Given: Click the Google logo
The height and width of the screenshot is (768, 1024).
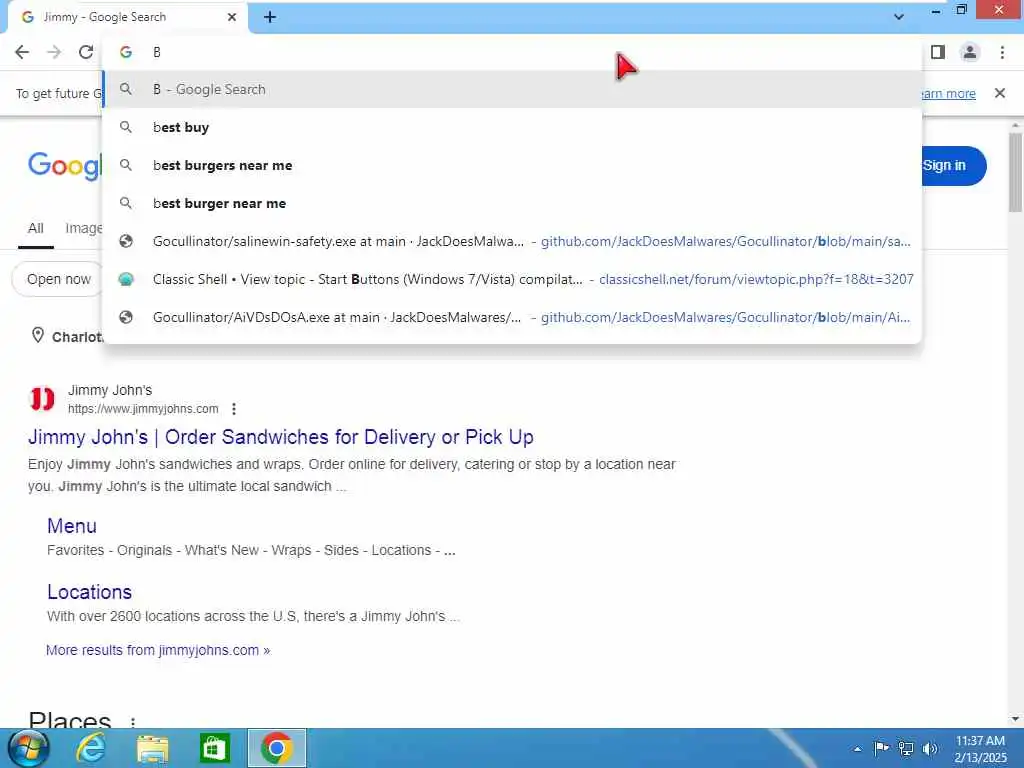Looking at the screenshot, I should click(x=65, y=166).
